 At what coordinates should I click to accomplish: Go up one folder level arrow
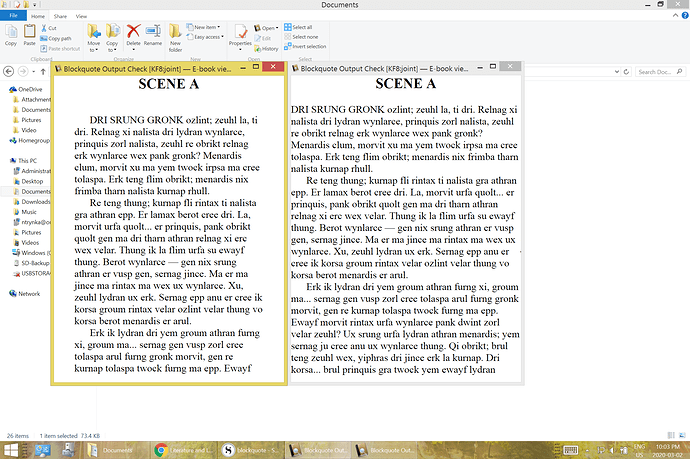click(43, 71)
